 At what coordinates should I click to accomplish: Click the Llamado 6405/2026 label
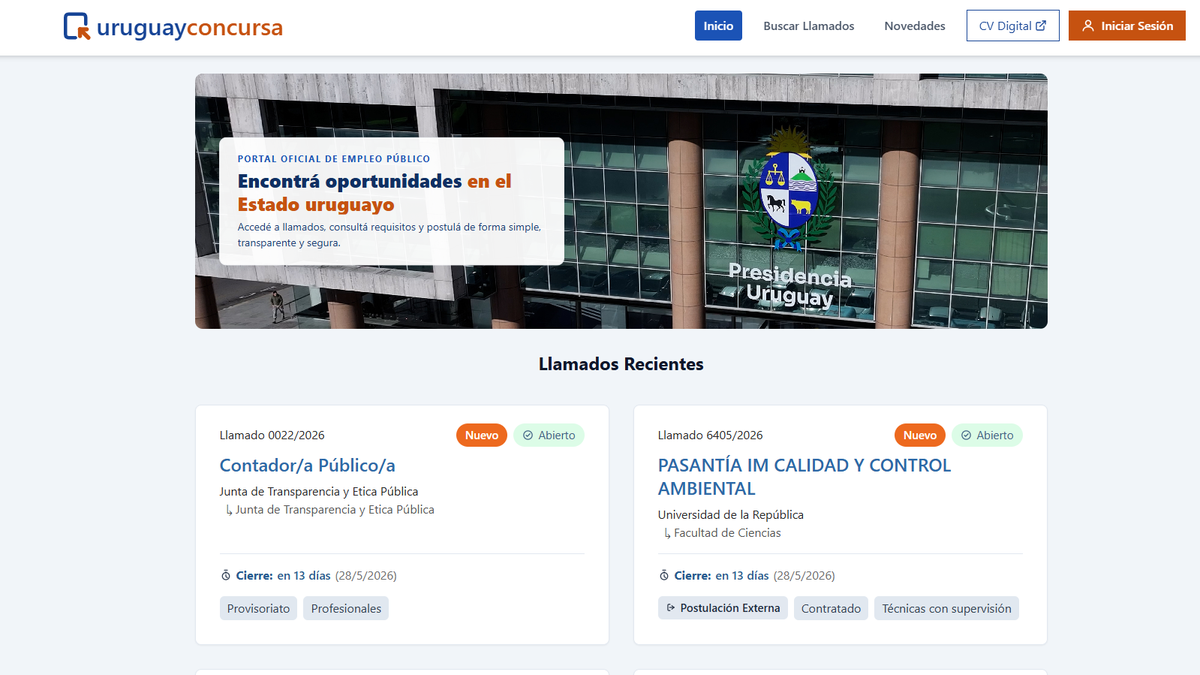710,435
